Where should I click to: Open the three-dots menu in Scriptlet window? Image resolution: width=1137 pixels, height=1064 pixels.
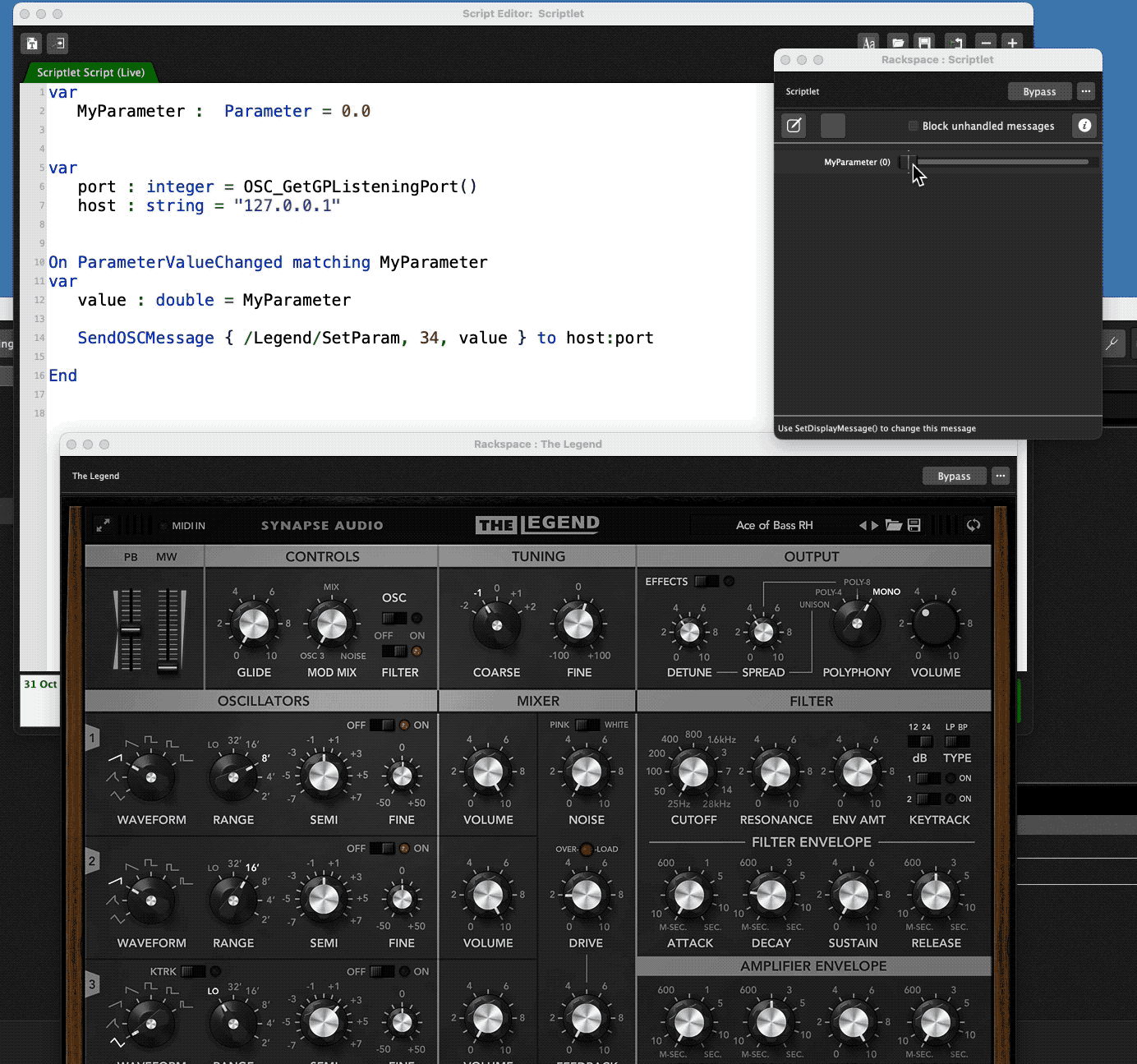pos(1086,91)
